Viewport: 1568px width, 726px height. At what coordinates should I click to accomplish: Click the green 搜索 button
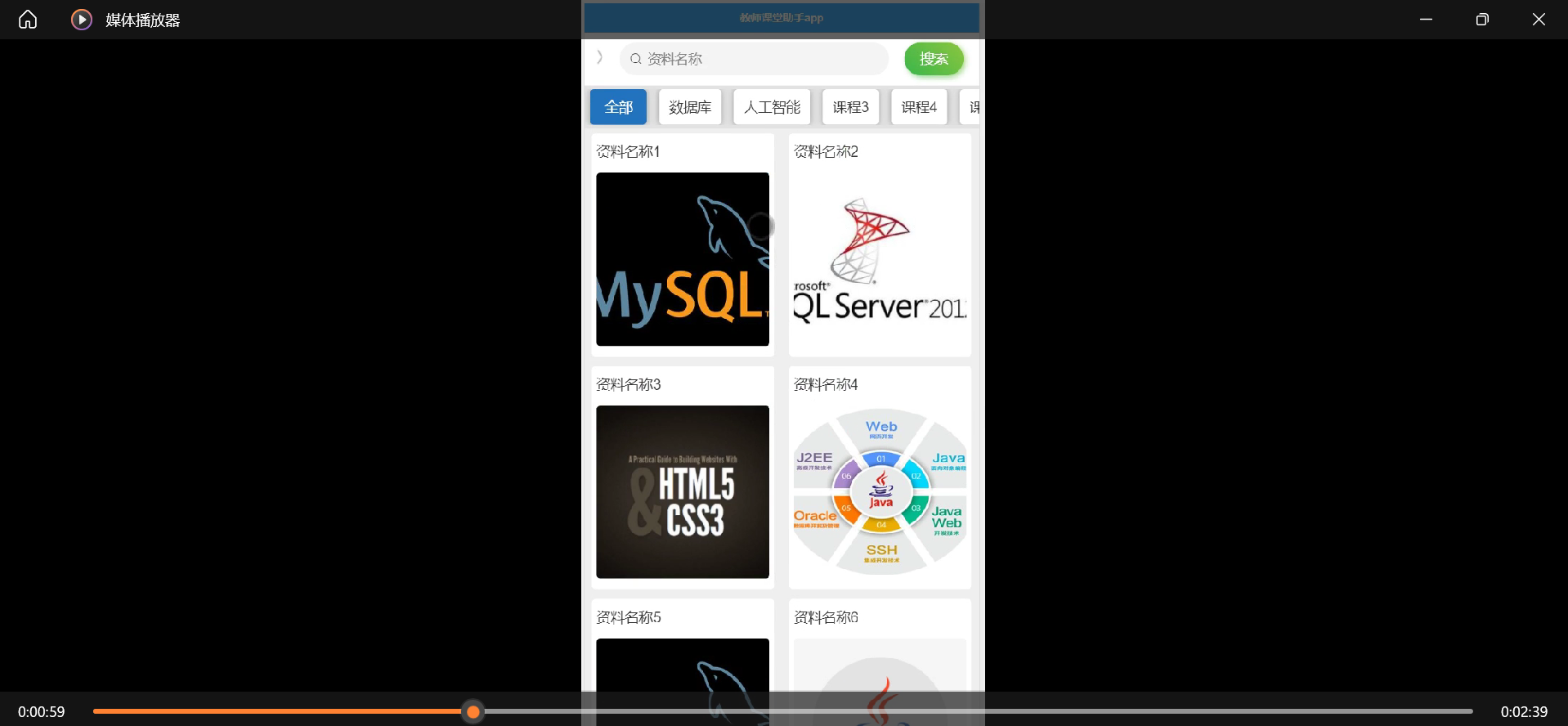click(934, 59)
